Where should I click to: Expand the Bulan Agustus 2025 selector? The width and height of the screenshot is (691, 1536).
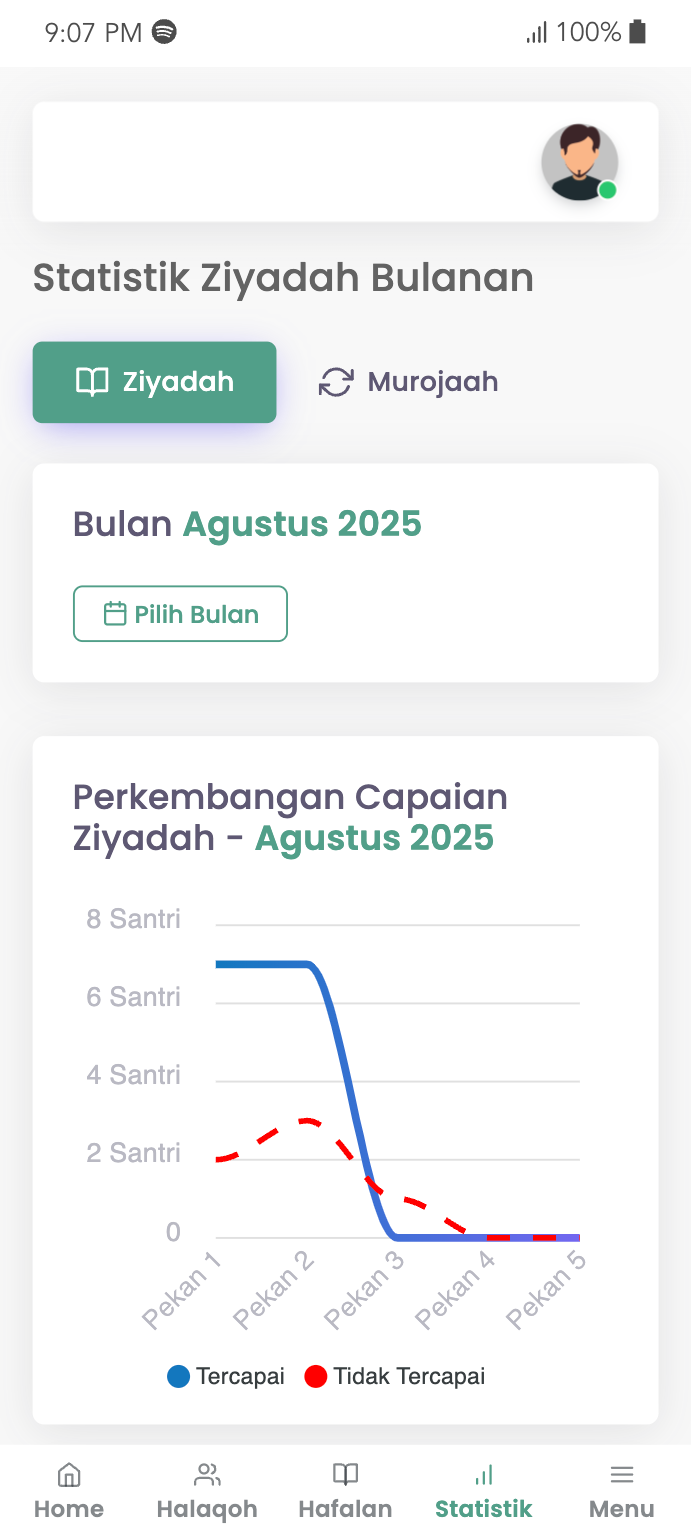pyautogui.click(x=247, y=523)
